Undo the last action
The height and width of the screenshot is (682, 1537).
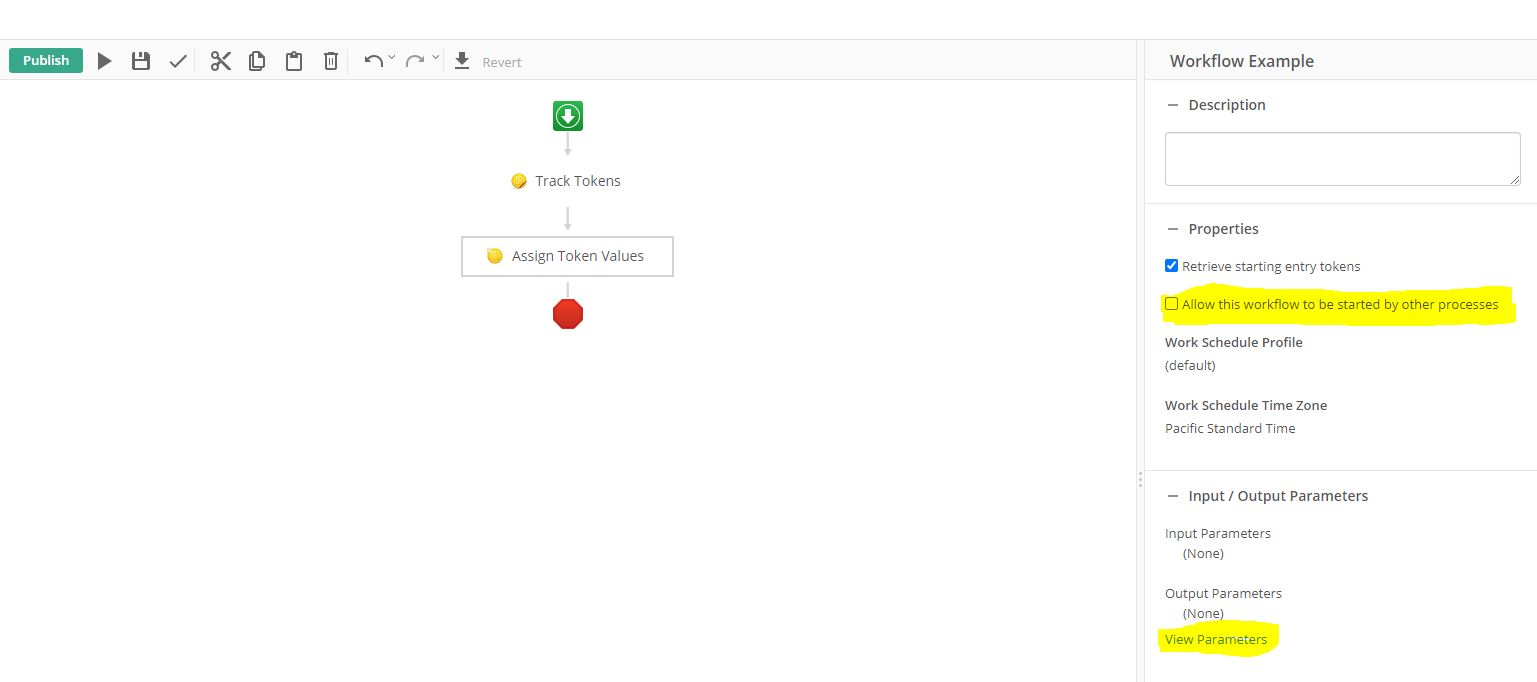[373, 61]
